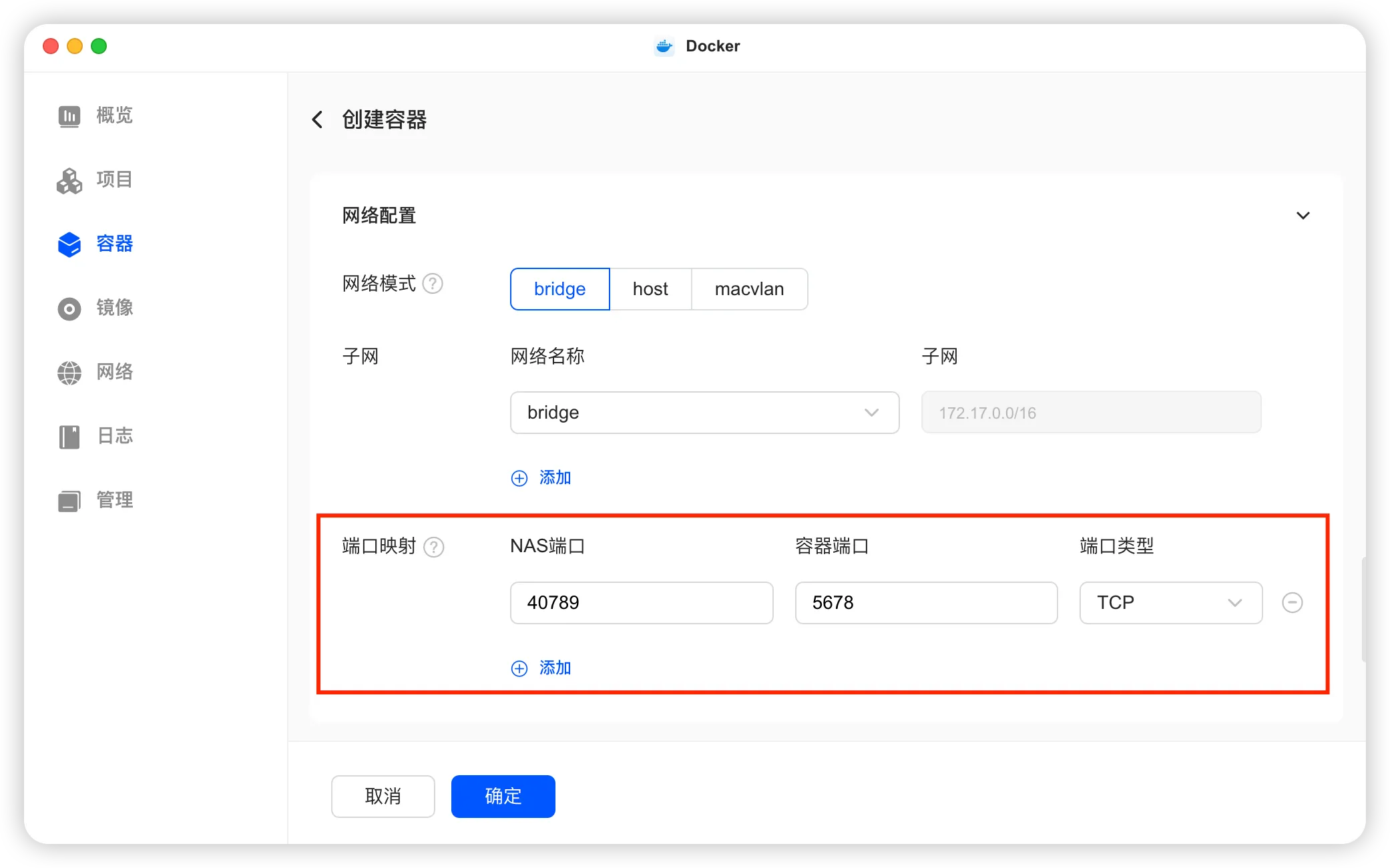This screenshot has width=1390, height=868.
Task: Click the Docker whale icon in title bar
Action: click(664, 46)
